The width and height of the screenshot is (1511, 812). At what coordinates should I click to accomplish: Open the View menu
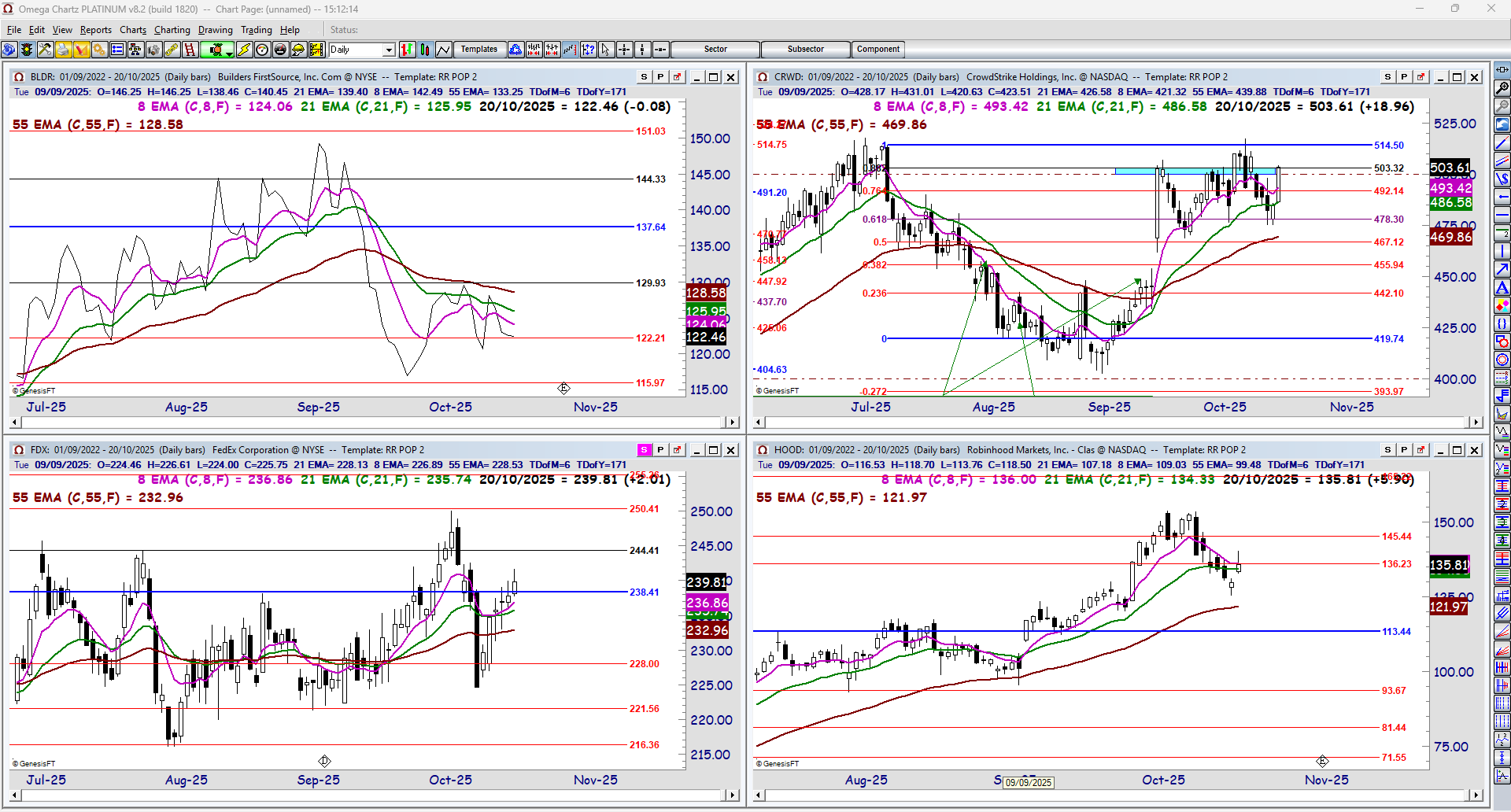coord(62,30)
